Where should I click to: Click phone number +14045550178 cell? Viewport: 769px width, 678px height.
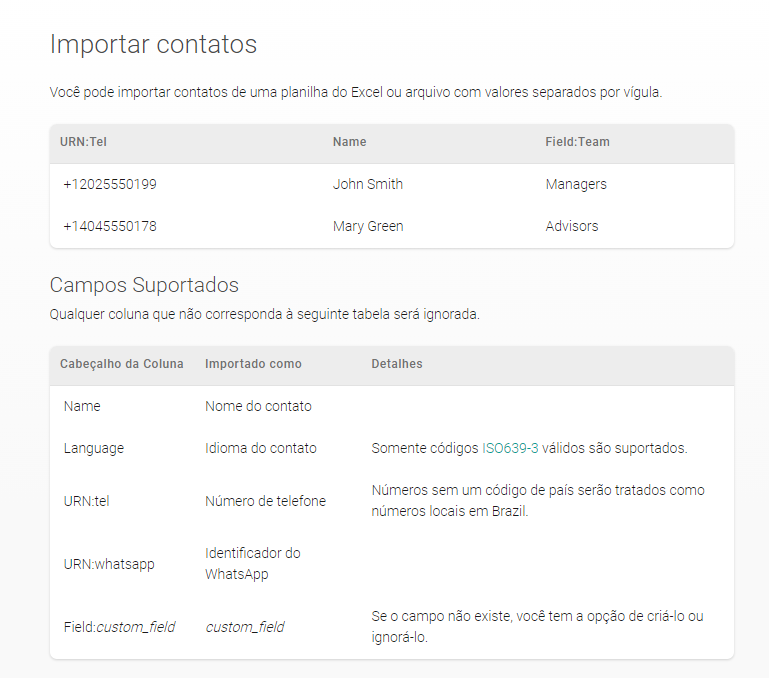tap(110, 226)
